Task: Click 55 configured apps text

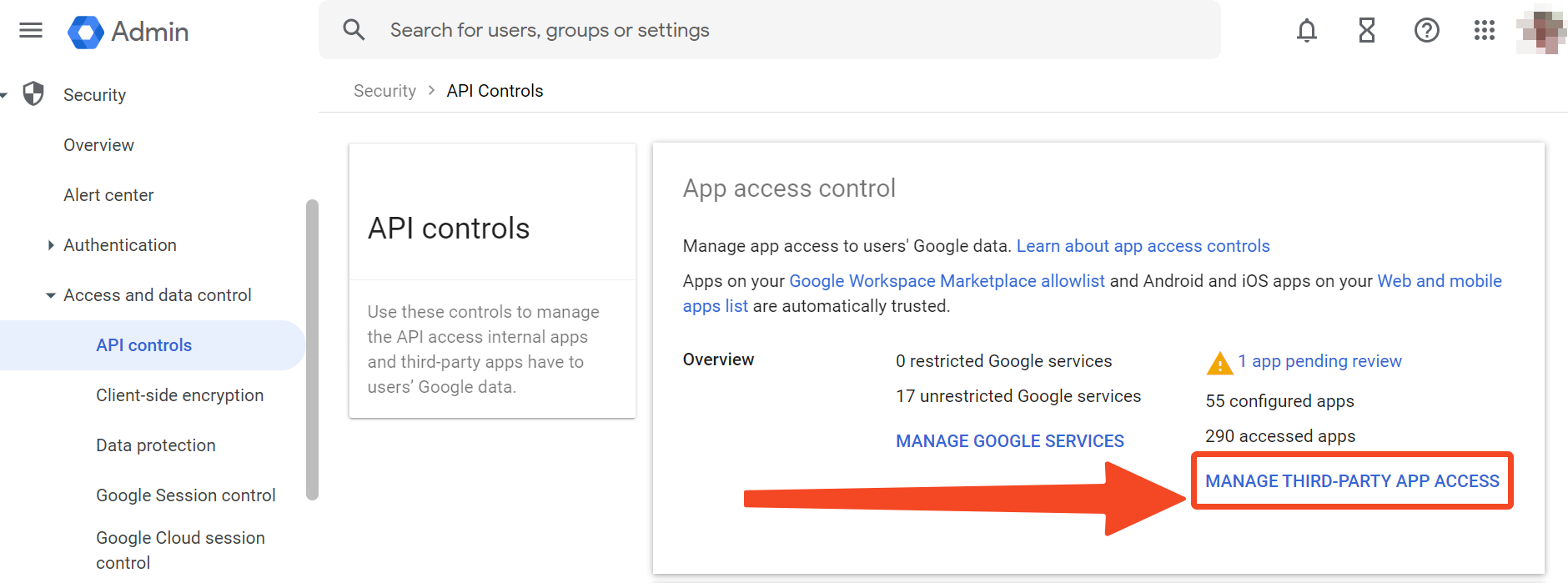Action: [1279, 401]
